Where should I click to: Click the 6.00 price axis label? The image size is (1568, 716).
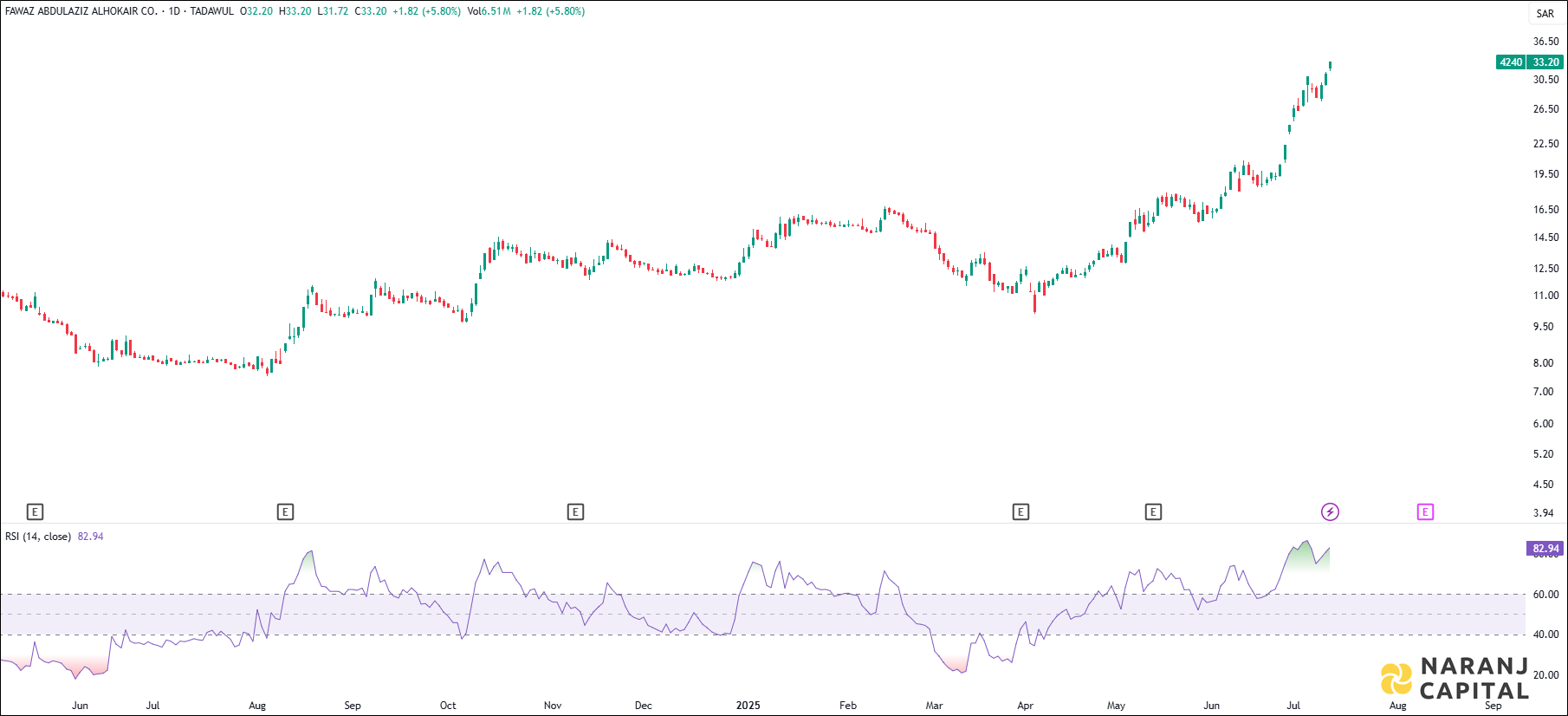pos(1544,424)
